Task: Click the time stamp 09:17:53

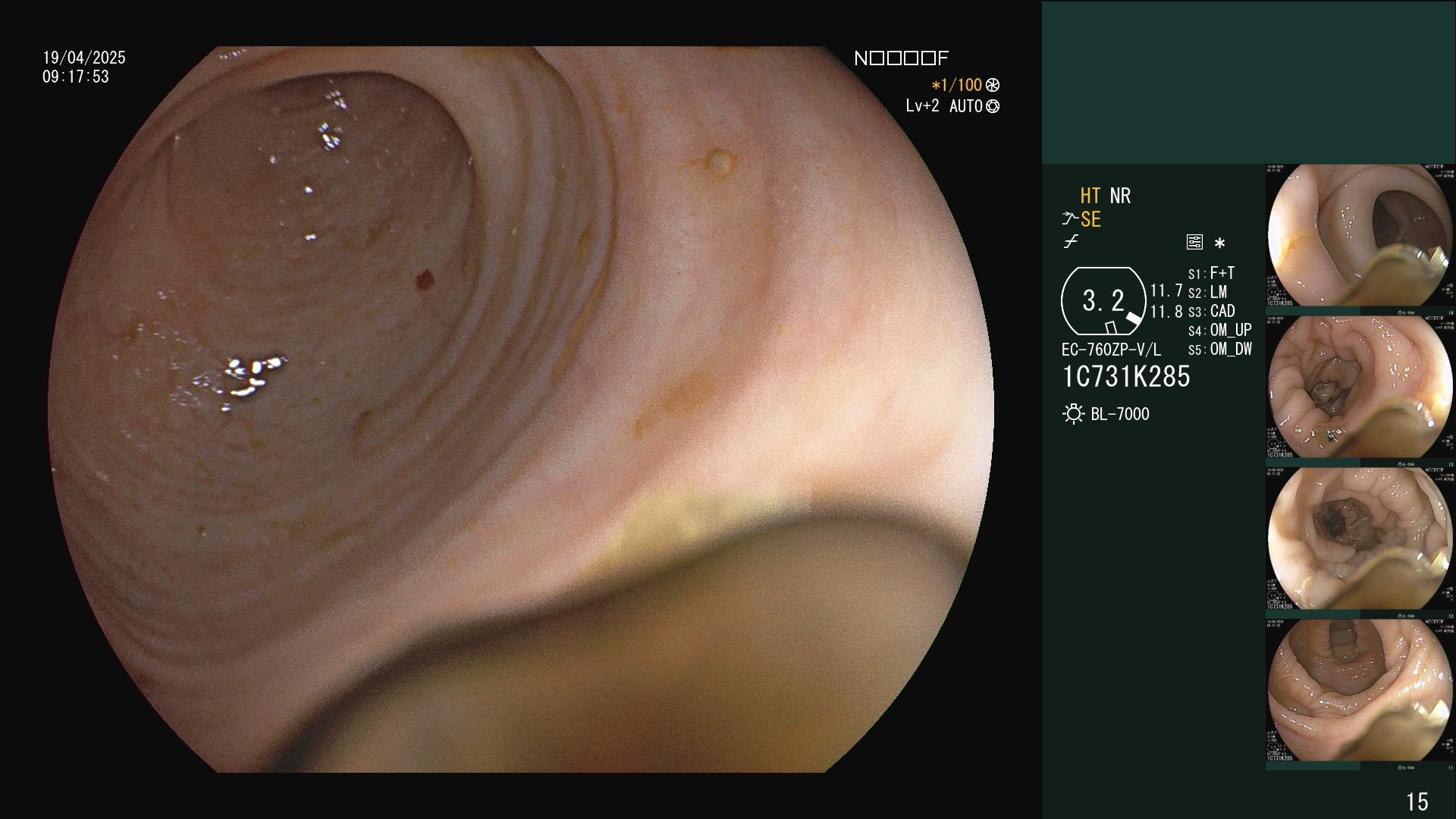Action: [76, 77]
